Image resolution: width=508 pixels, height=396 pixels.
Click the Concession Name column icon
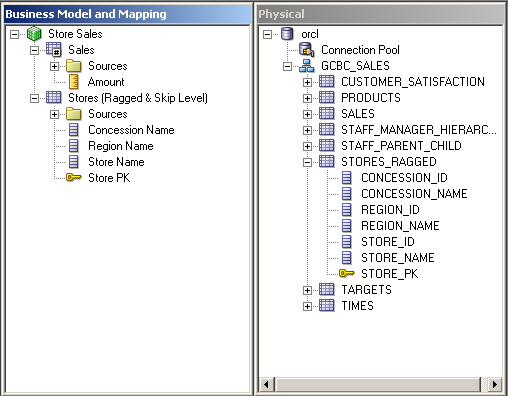pyautogui.click(x=73, y=130)
